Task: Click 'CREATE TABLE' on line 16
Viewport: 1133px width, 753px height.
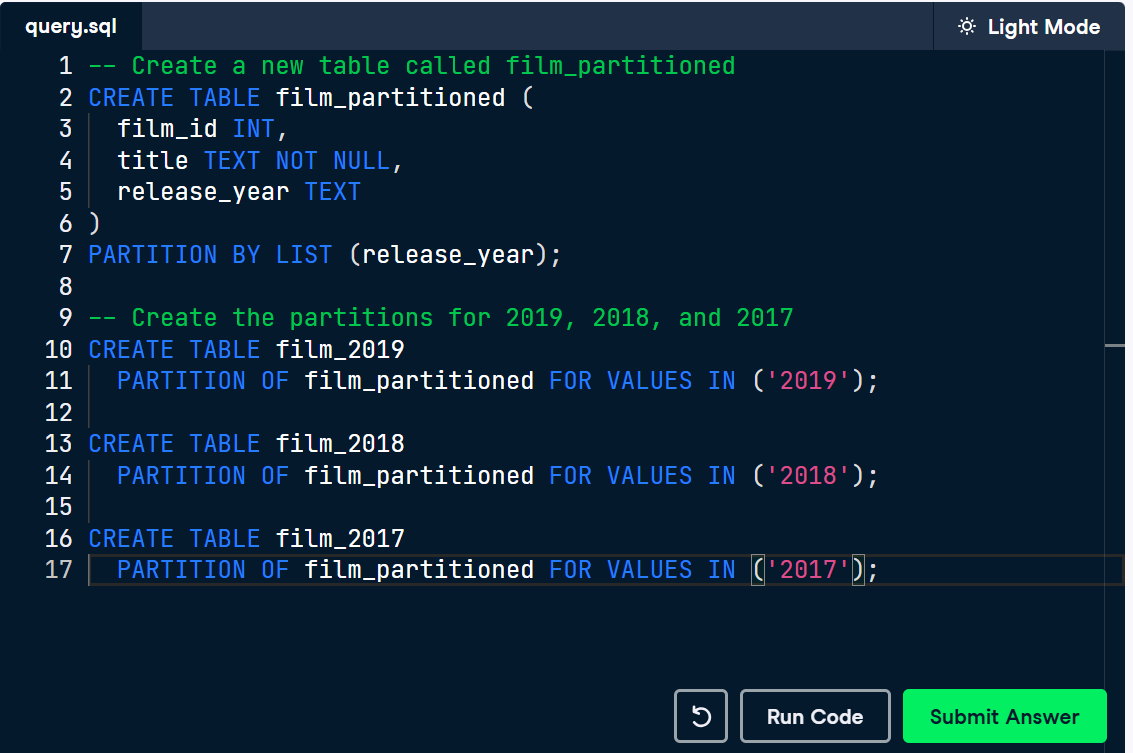Action: (x=174, y=538)
